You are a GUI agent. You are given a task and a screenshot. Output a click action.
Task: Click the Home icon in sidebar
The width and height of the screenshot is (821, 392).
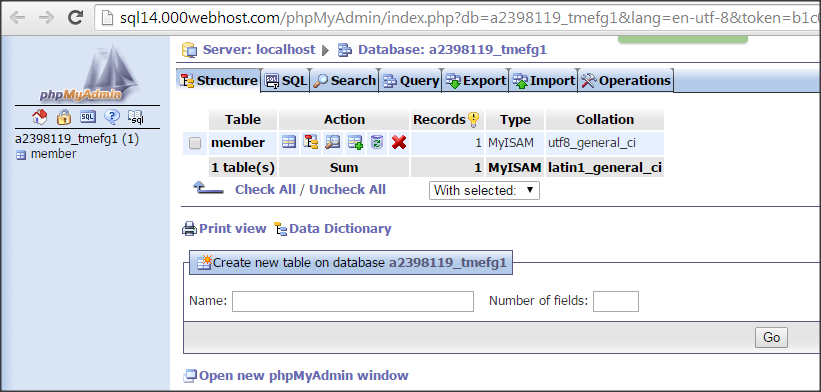39,117
